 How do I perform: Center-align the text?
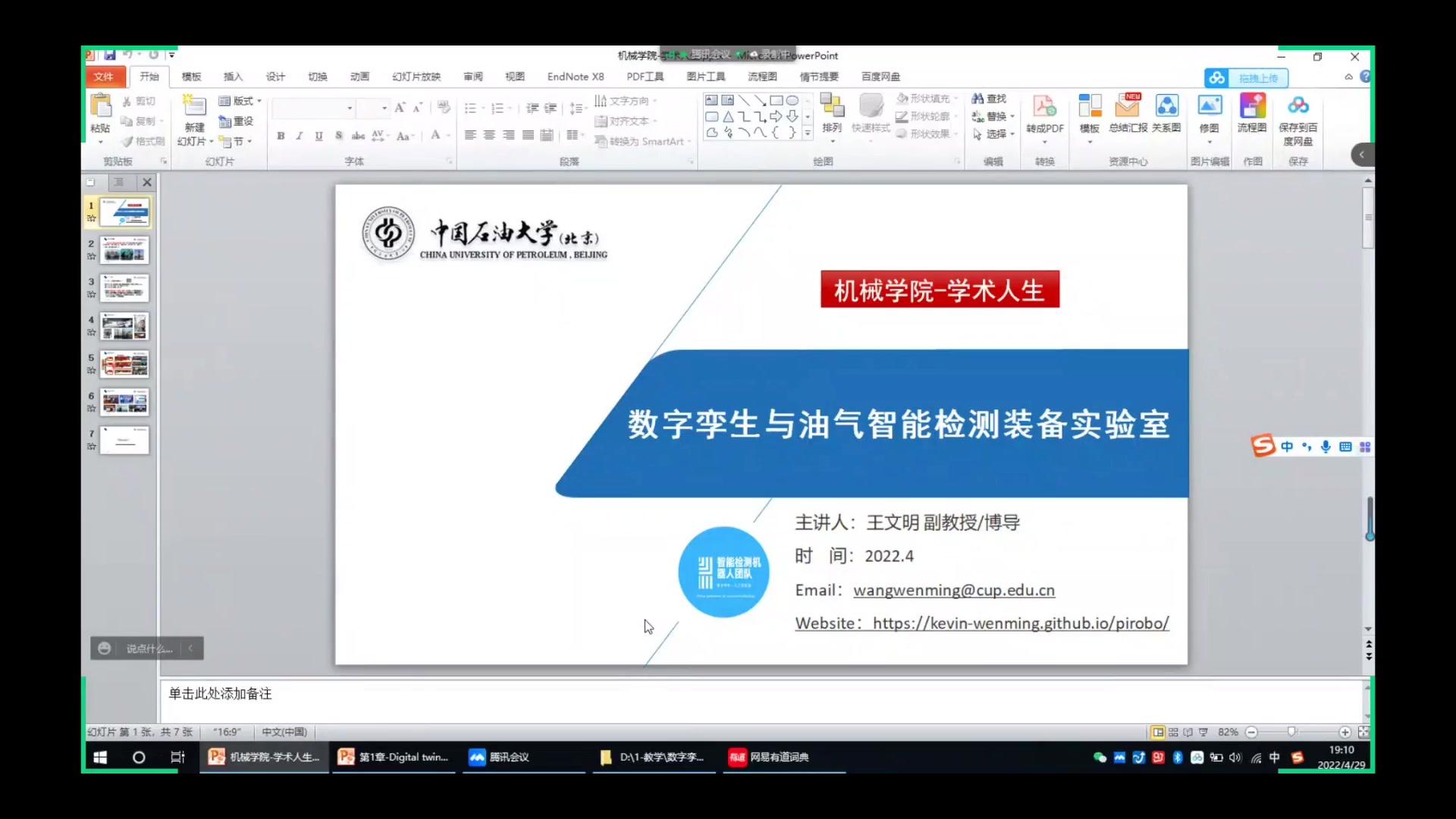(x=489, y=135)
